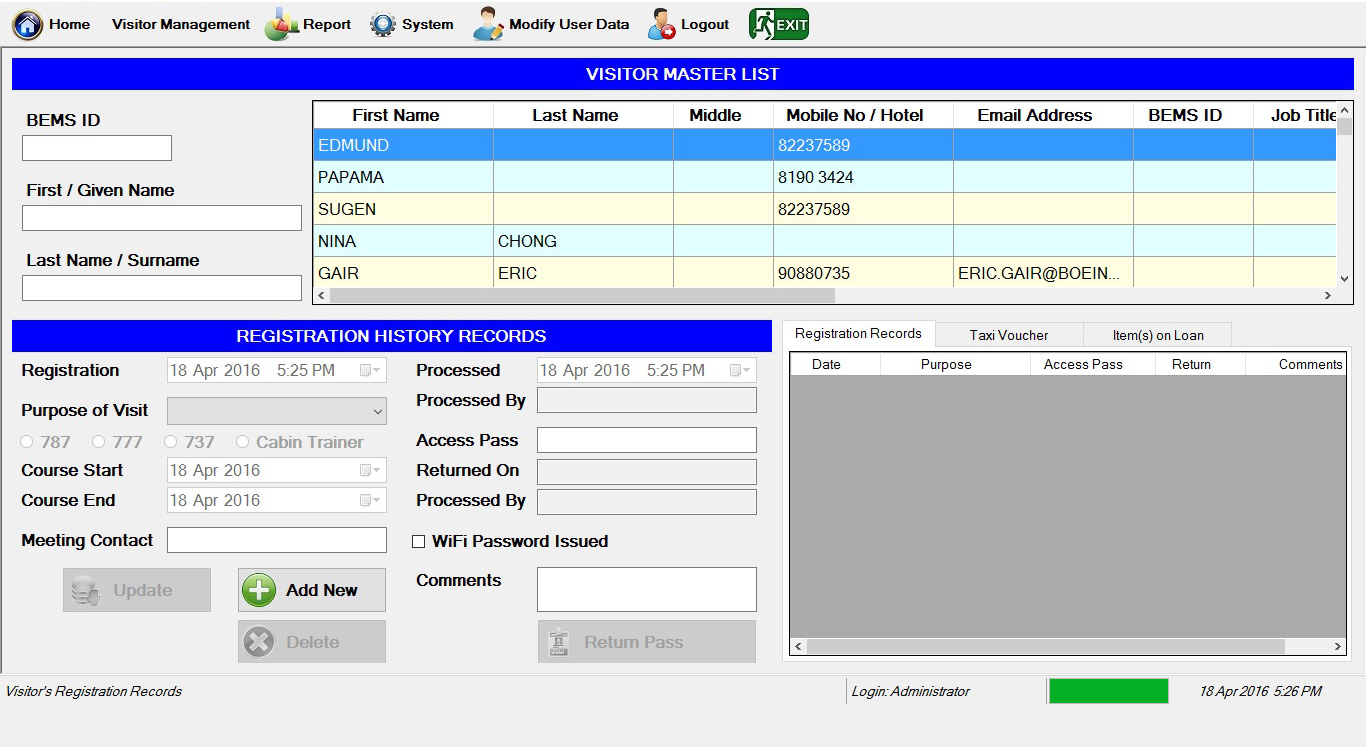Image resolution: width=1366 pixels, height=747 pixels.
Task: Click the Add New plus icon
Action: pos(259,590)
